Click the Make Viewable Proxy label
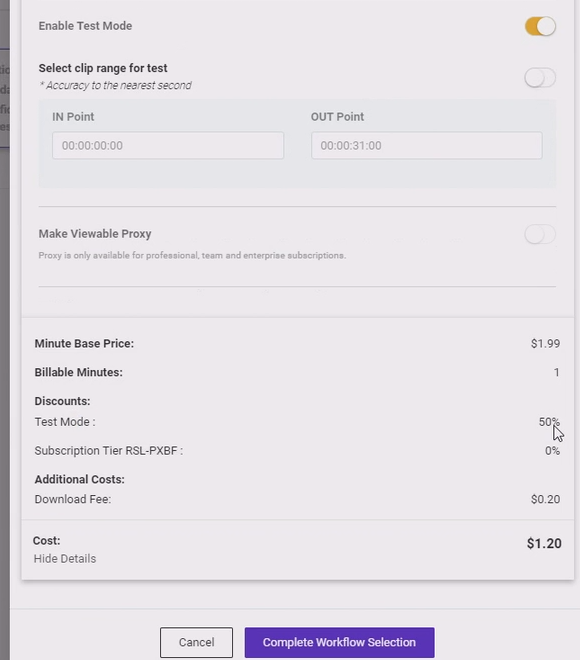Image resolution: width=580 pixels, height=660 pixels. (95, 234)
